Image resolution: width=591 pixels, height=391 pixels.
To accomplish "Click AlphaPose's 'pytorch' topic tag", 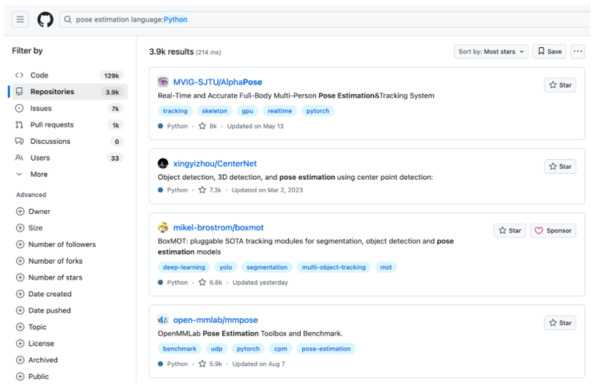I will [318, 111].
